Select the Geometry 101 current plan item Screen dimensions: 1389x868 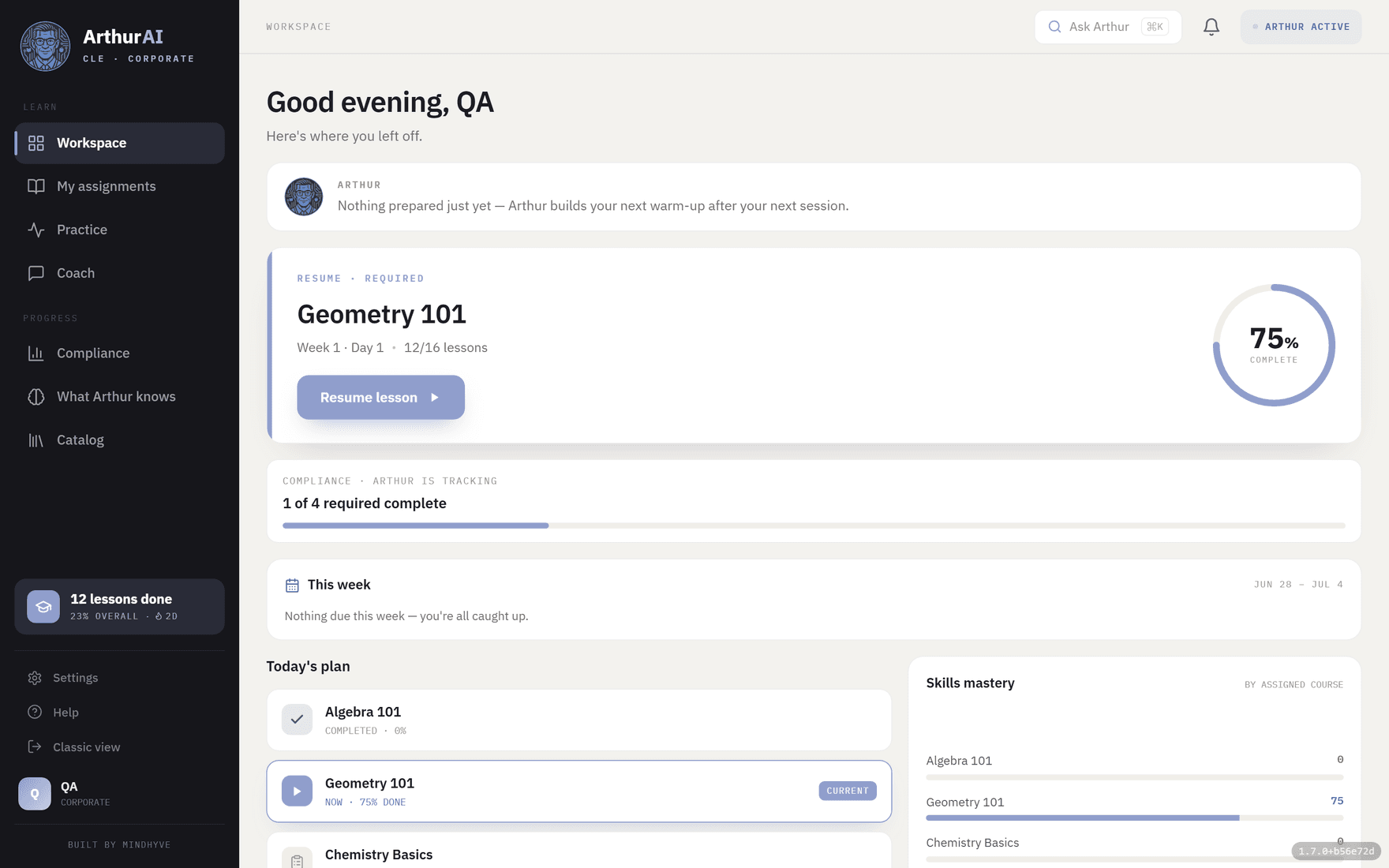[x=578, y=791]
